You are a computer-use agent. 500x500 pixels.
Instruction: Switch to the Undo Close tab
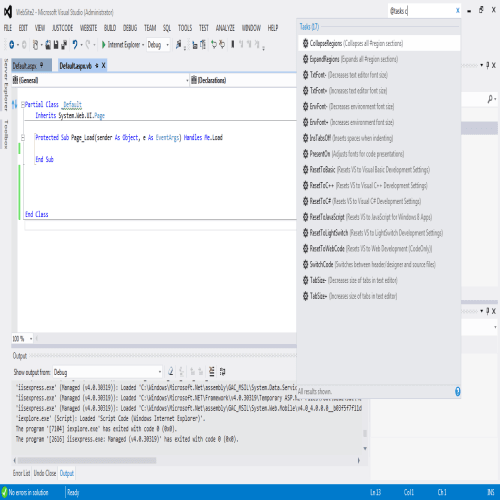tap(45, 473)
